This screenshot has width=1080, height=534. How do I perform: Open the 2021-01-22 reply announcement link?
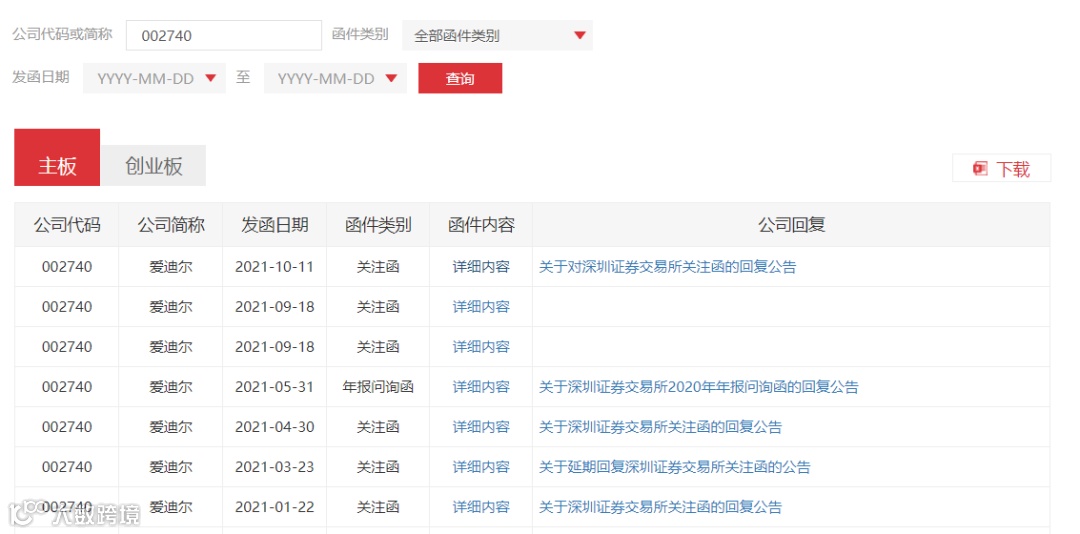pos(660,507)
